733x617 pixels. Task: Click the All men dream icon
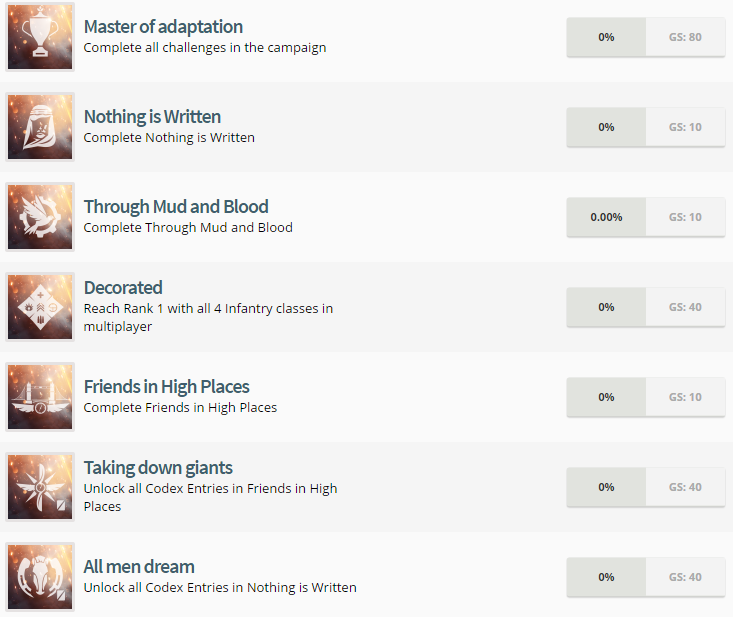40,577
